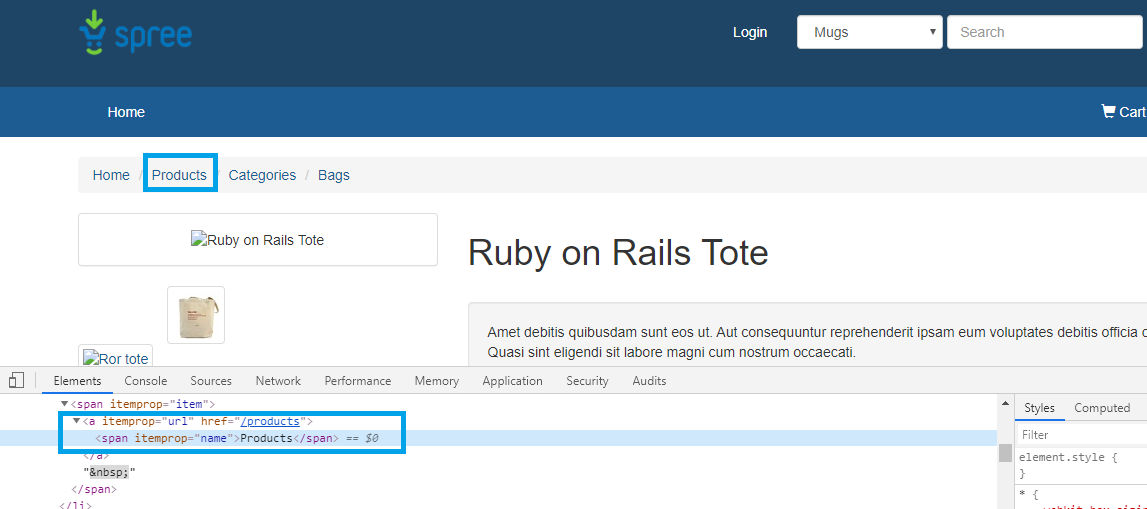Select the Styles pane tab

[x=1039, y=408]
